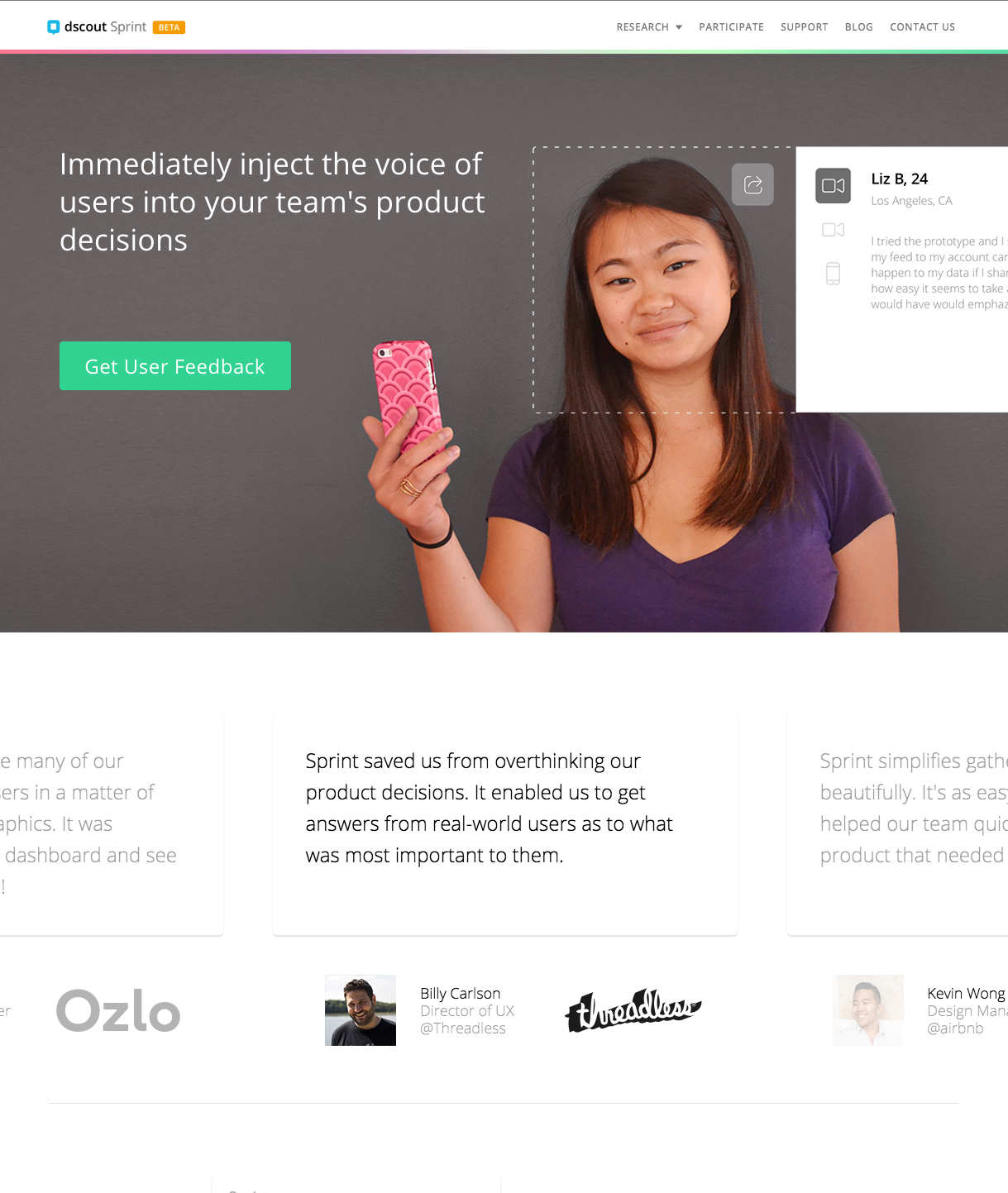1008x1193 pixels.
Task: Click the Threadless logo
Action: 633,1010
